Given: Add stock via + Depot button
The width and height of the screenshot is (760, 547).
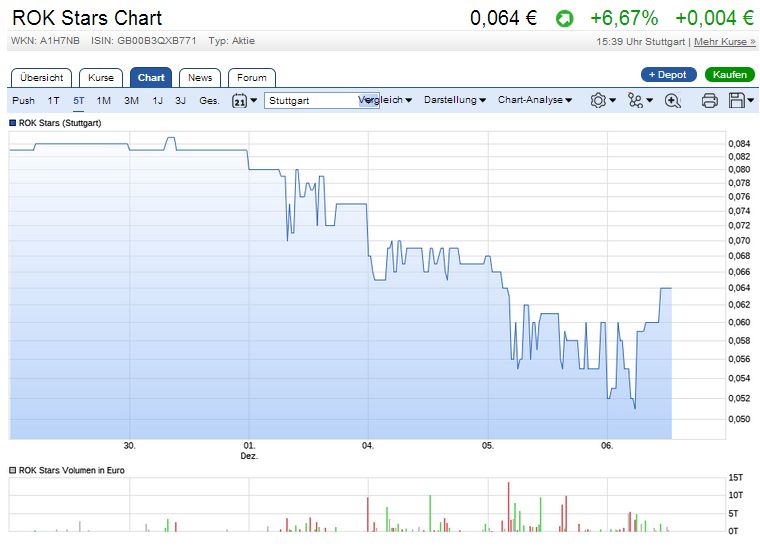Looking at the screenshot, I should click(x=668, y=75).
